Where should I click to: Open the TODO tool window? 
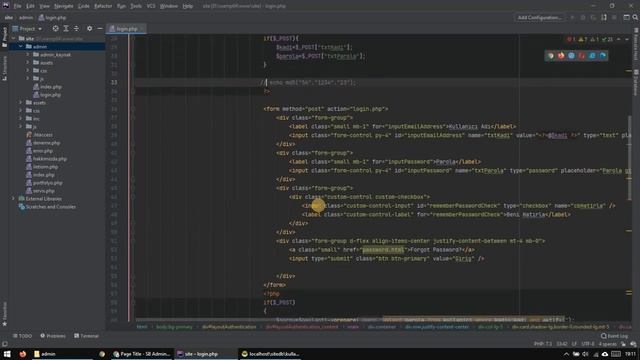(22, 336)
